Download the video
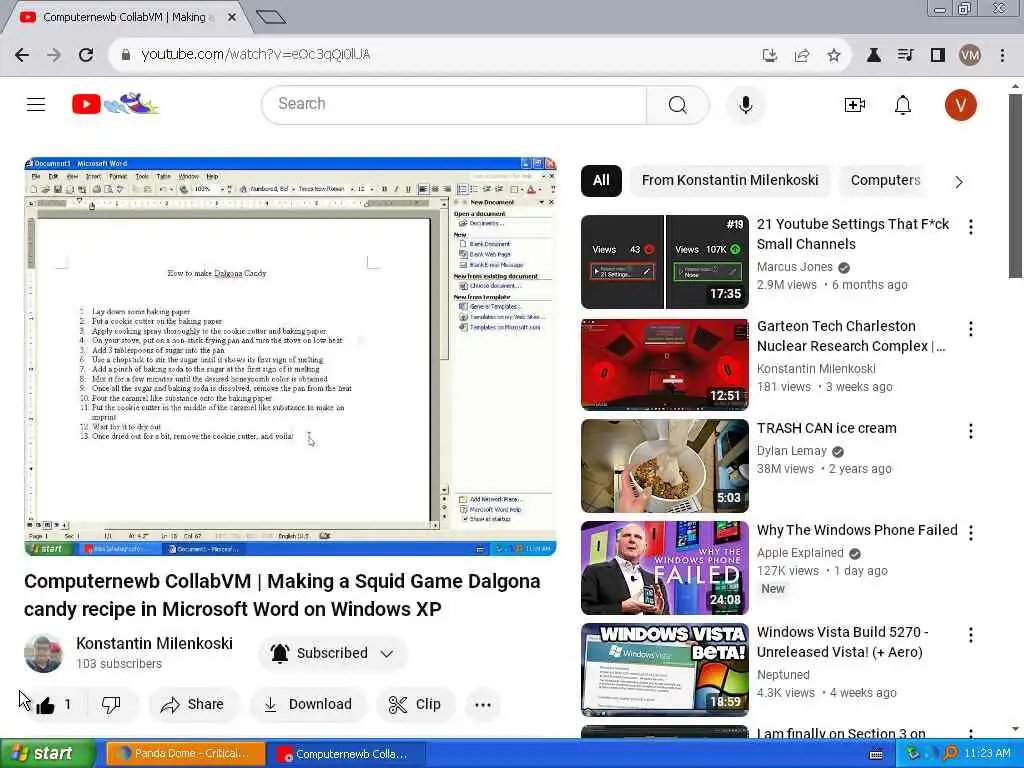Viewport: 1024px width, 768px height. tap(308, 705)
